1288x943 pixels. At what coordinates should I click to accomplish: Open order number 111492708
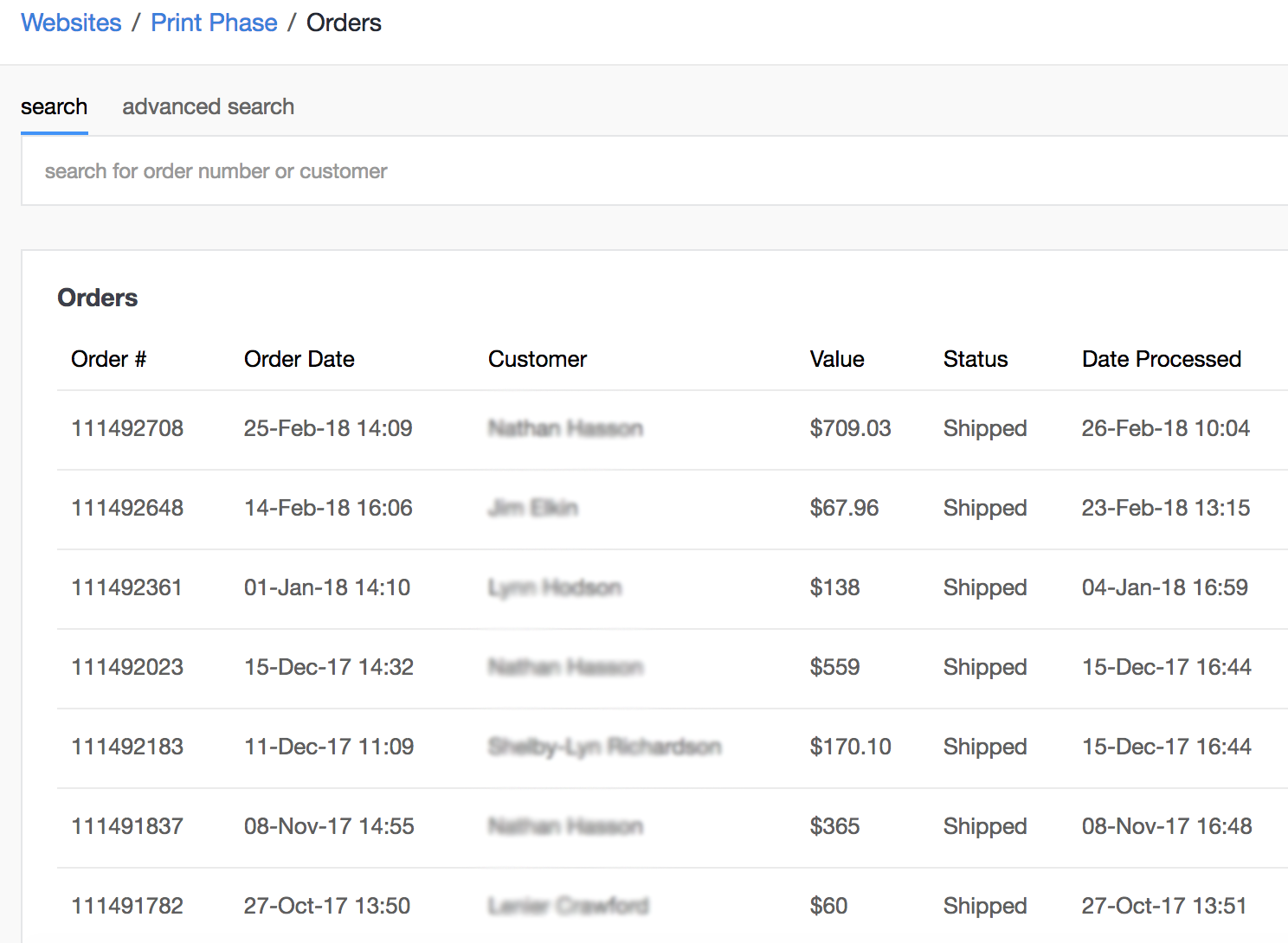127,428
